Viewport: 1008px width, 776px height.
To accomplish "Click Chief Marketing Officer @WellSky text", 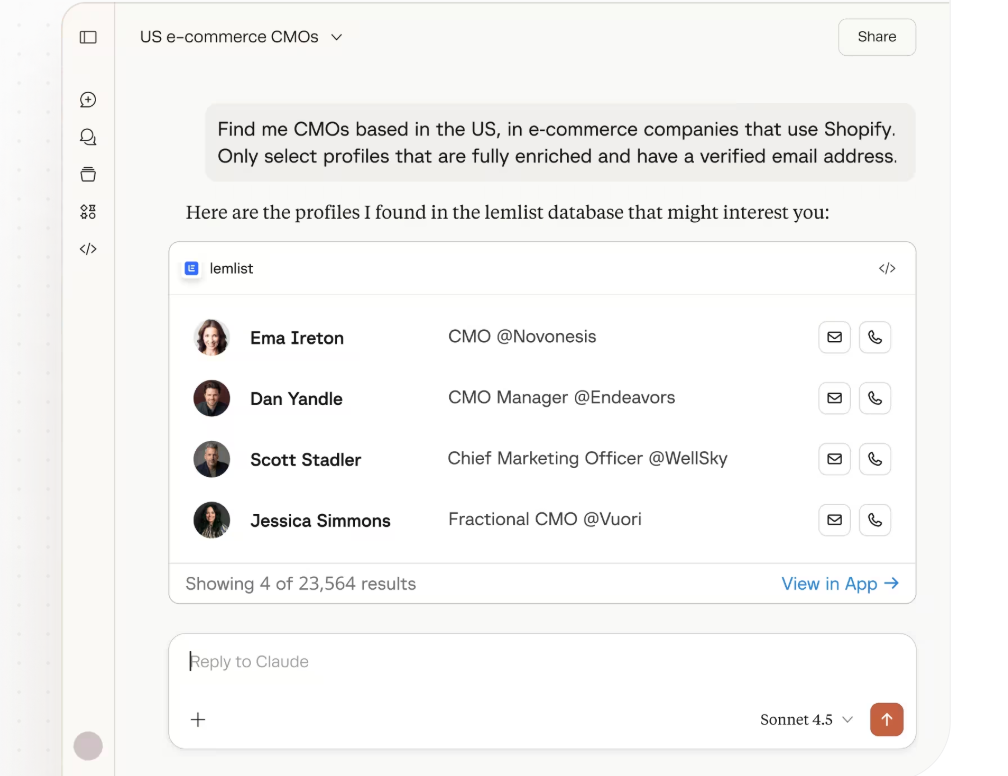I will (588, 458).
